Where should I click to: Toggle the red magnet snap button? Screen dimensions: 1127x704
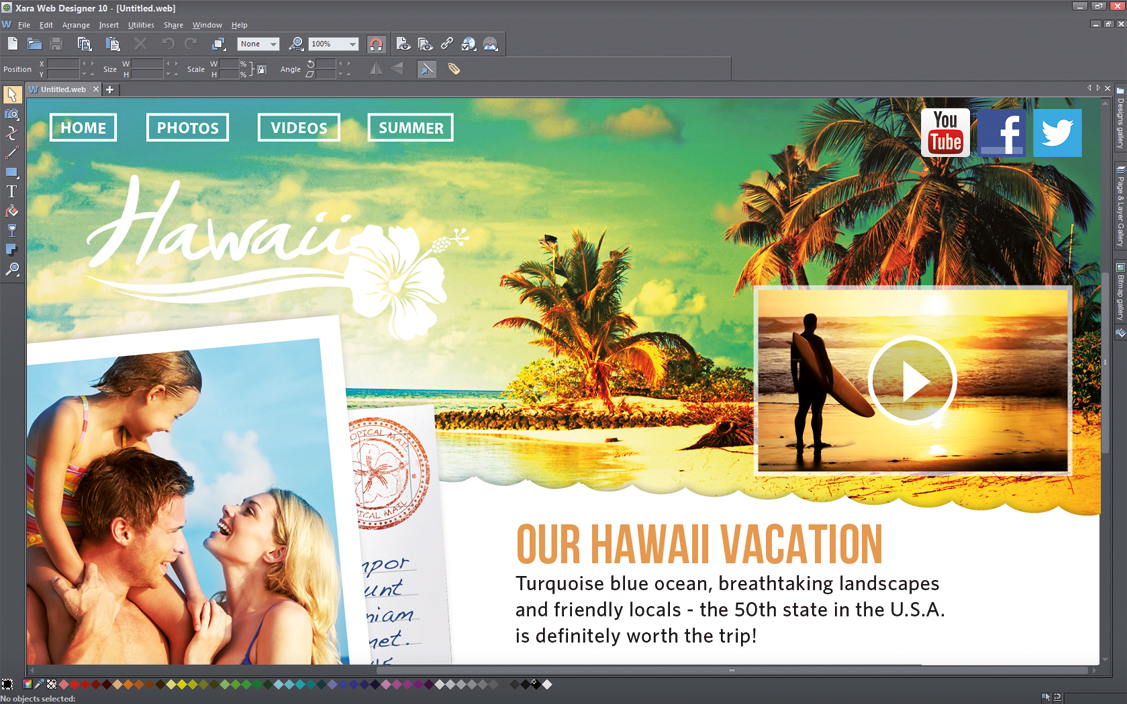click(376, 44)
